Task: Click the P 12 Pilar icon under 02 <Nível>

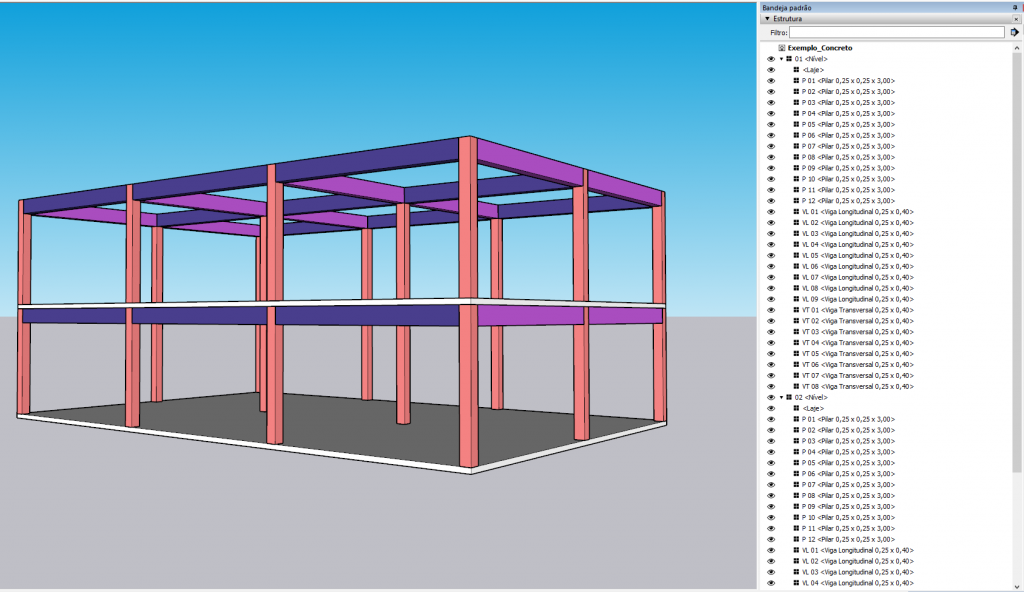Action: 796,539
